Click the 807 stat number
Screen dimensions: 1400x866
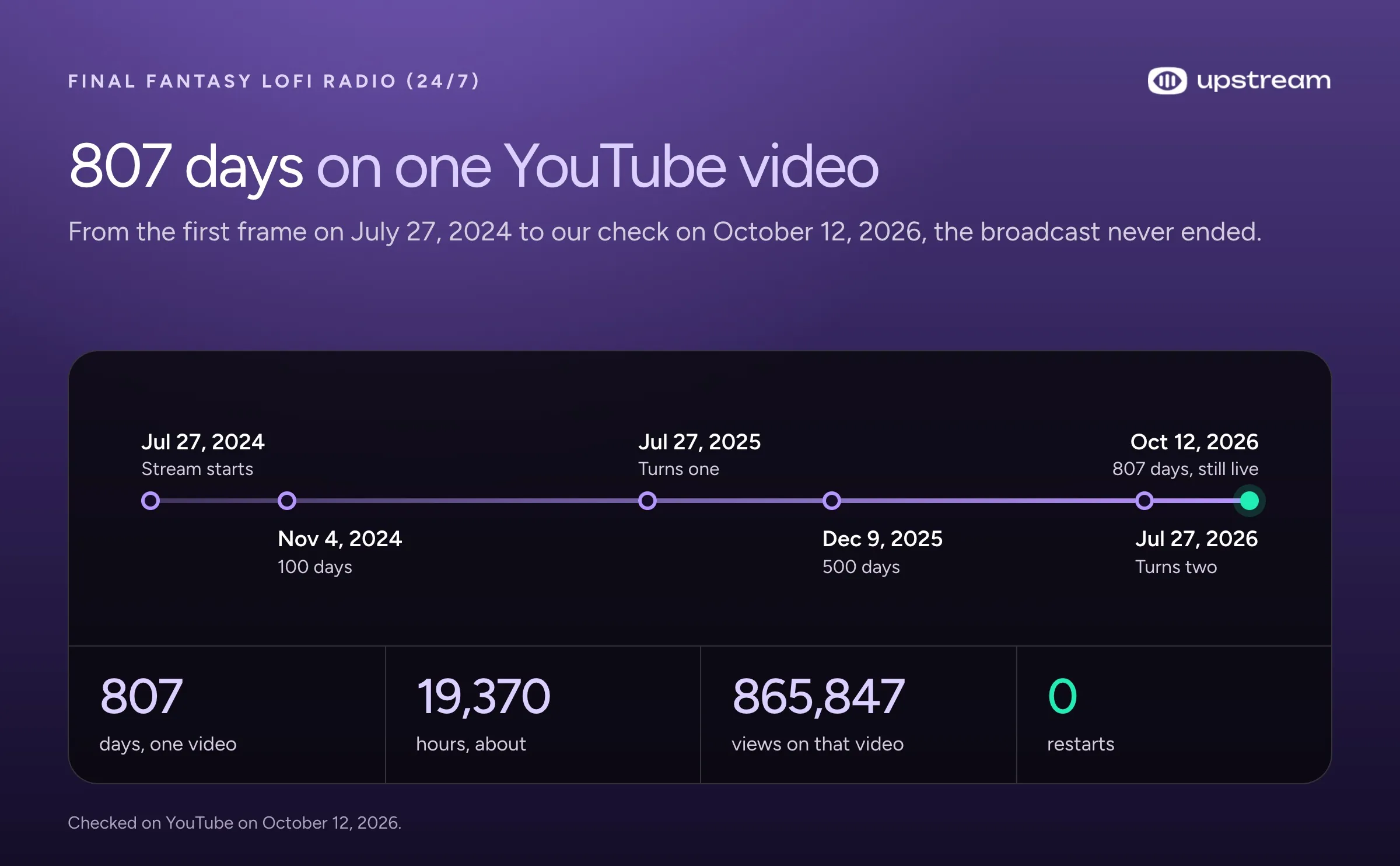click(141, 696)
